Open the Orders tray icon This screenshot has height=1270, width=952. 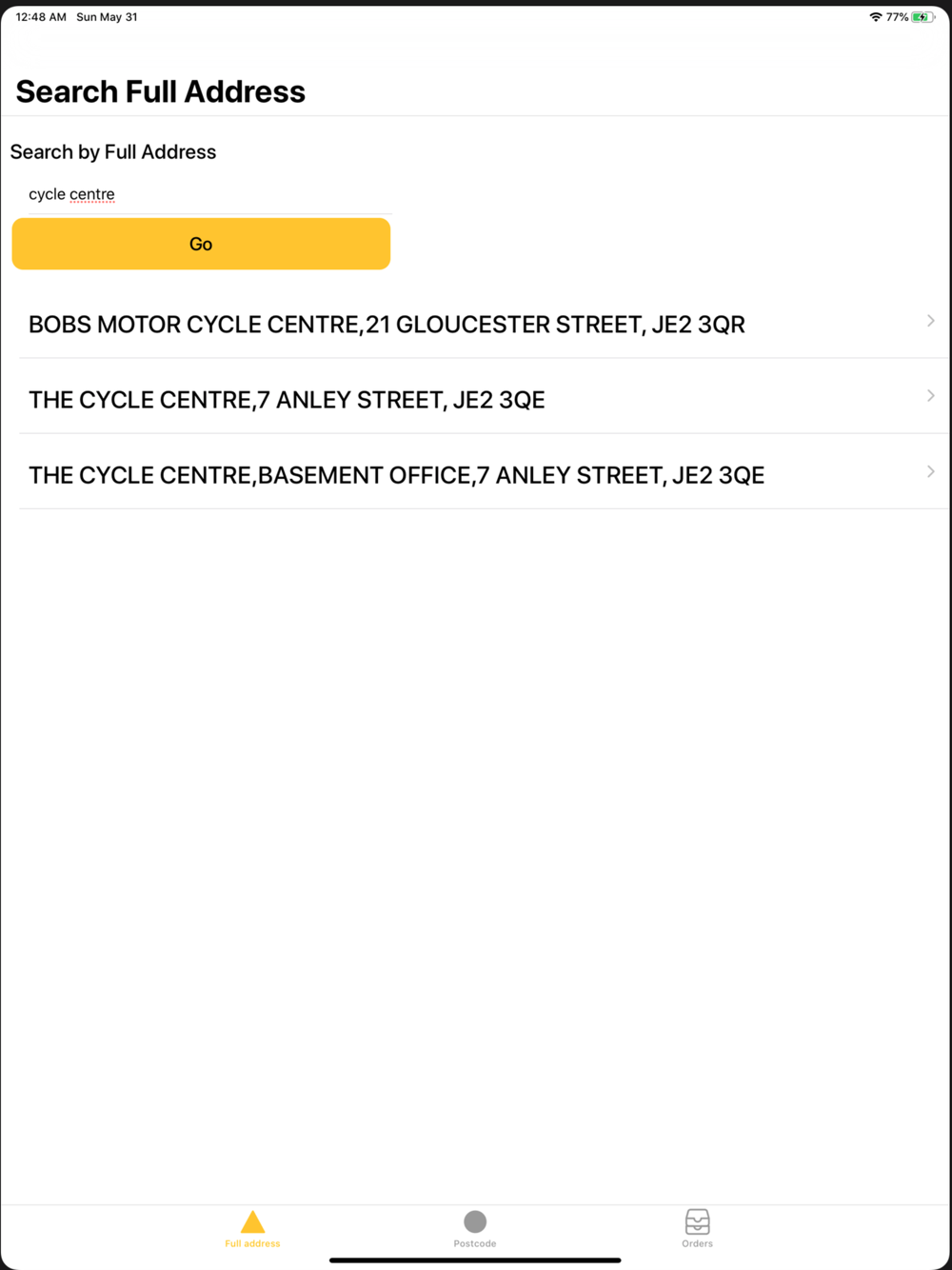pos(697,1221)
